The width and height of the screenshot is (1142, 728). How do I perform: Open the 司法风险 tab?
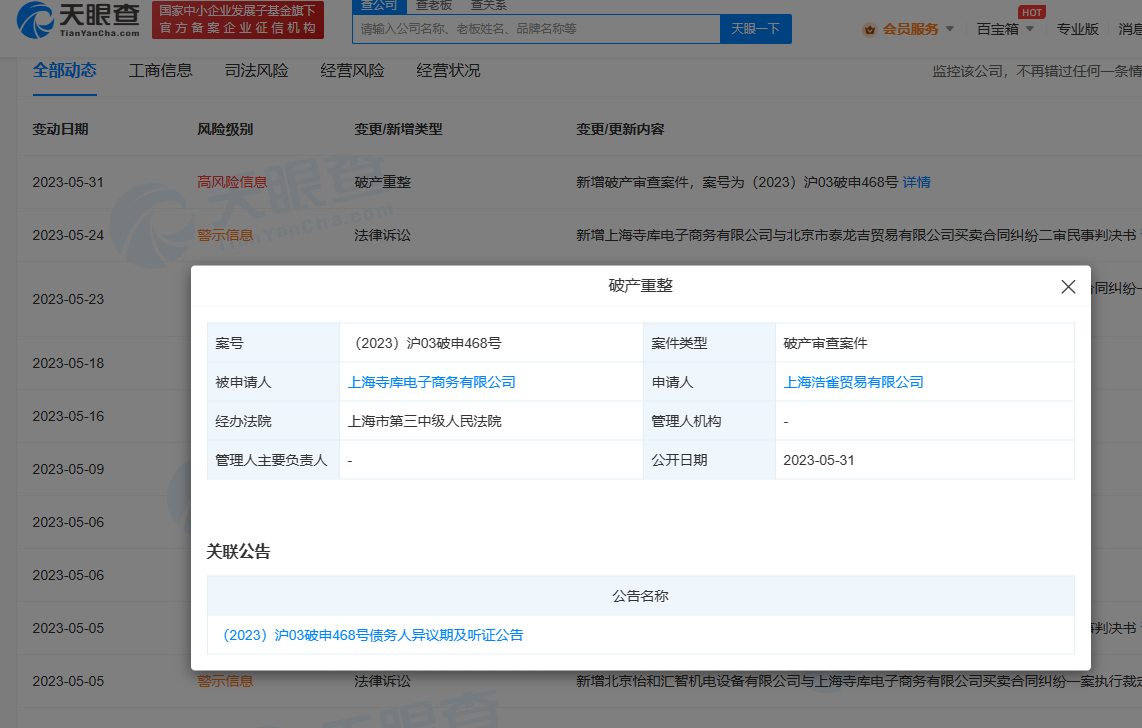pyautogui.click(x=253, y=70)
